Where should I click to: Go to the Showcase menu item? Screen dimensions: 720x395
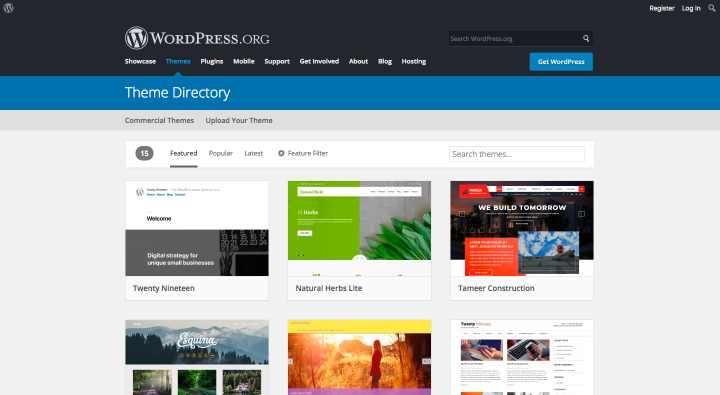click(140, 62)
